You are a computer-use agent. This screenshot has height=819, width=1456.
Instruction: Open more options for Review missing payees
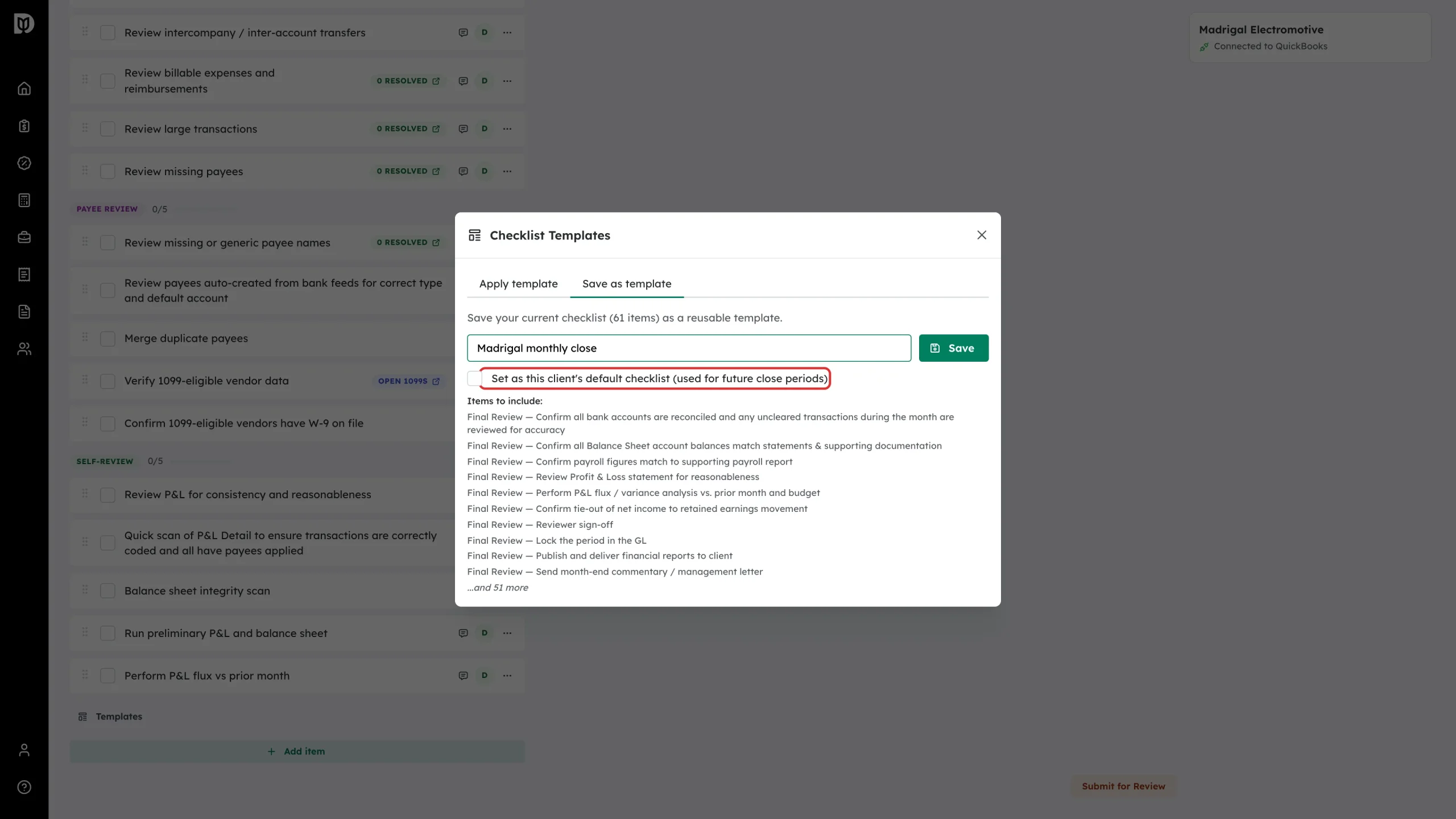coord(507,171)
